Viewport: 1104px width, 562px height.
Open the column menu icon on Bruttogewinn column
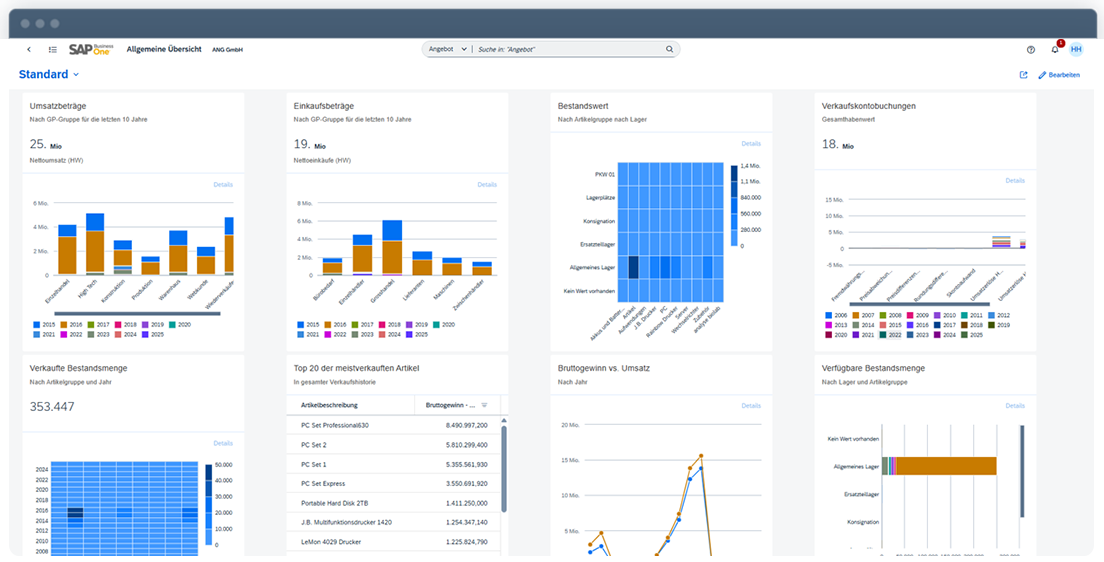coord(484,405)
